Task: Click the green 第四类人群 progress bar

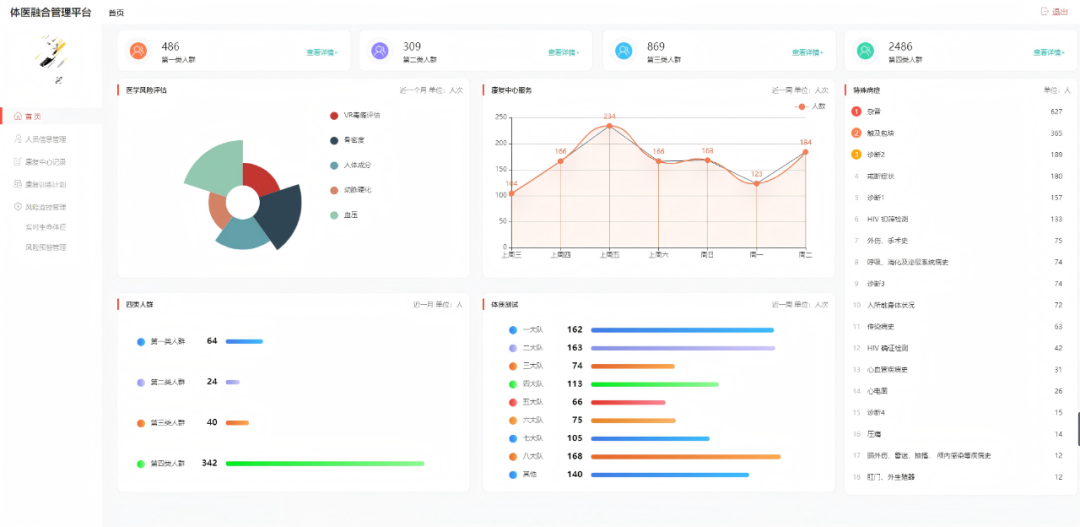Action: [x=324, y=464]
